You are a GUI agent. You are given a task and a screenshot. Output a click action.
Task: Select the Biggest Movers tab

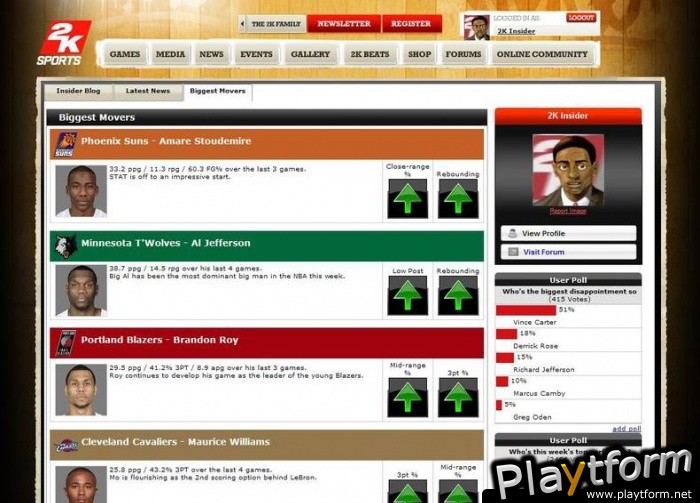218,91
